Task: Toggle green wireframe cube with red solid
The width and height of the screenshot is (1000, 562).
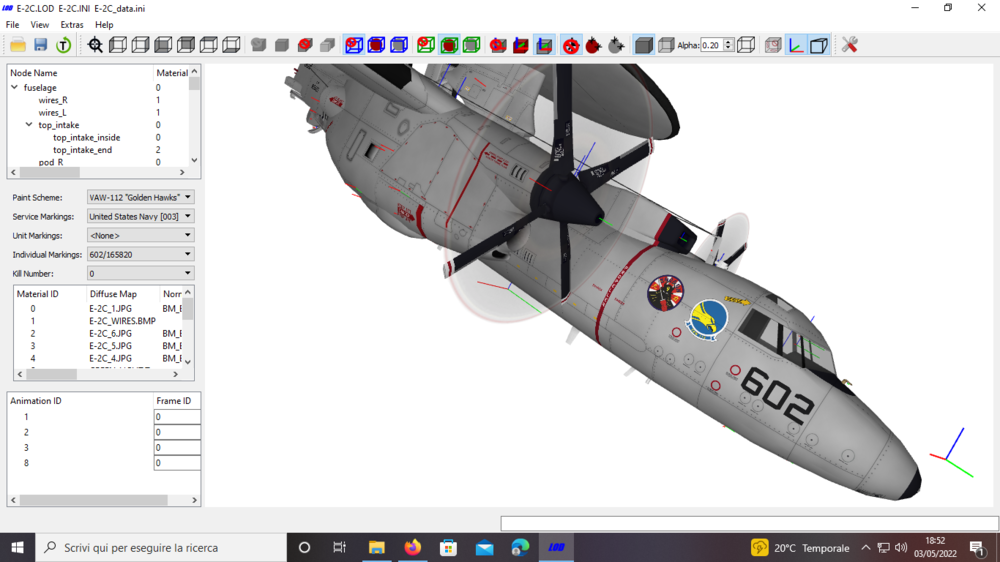Action: coord(449,45)
